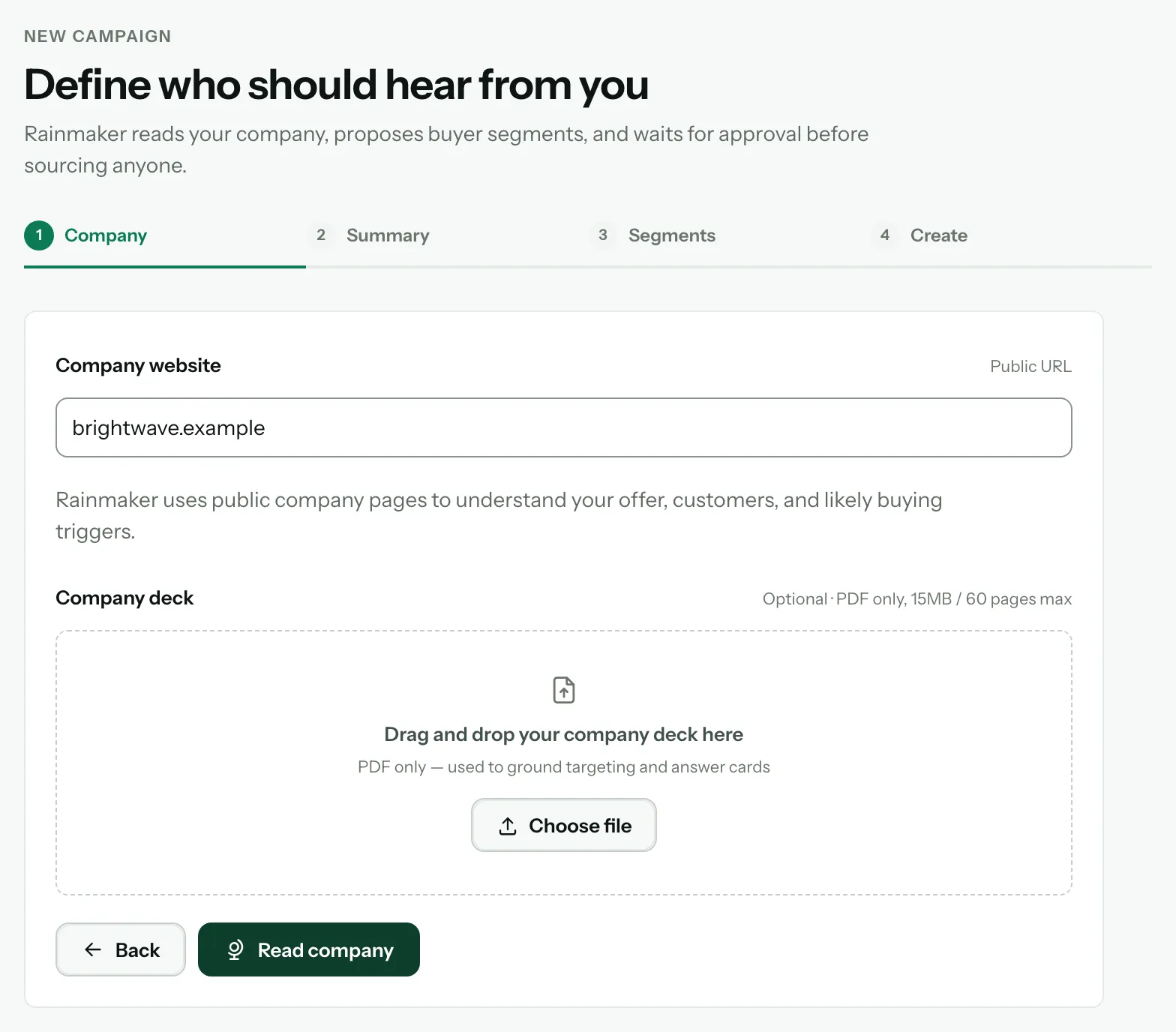Image resolution: width=1176 pixels, height=1032 pixels.
Task: Click the 'Define who should hear from you' heading
Action: pyautogui.click(x=337, y=85)
